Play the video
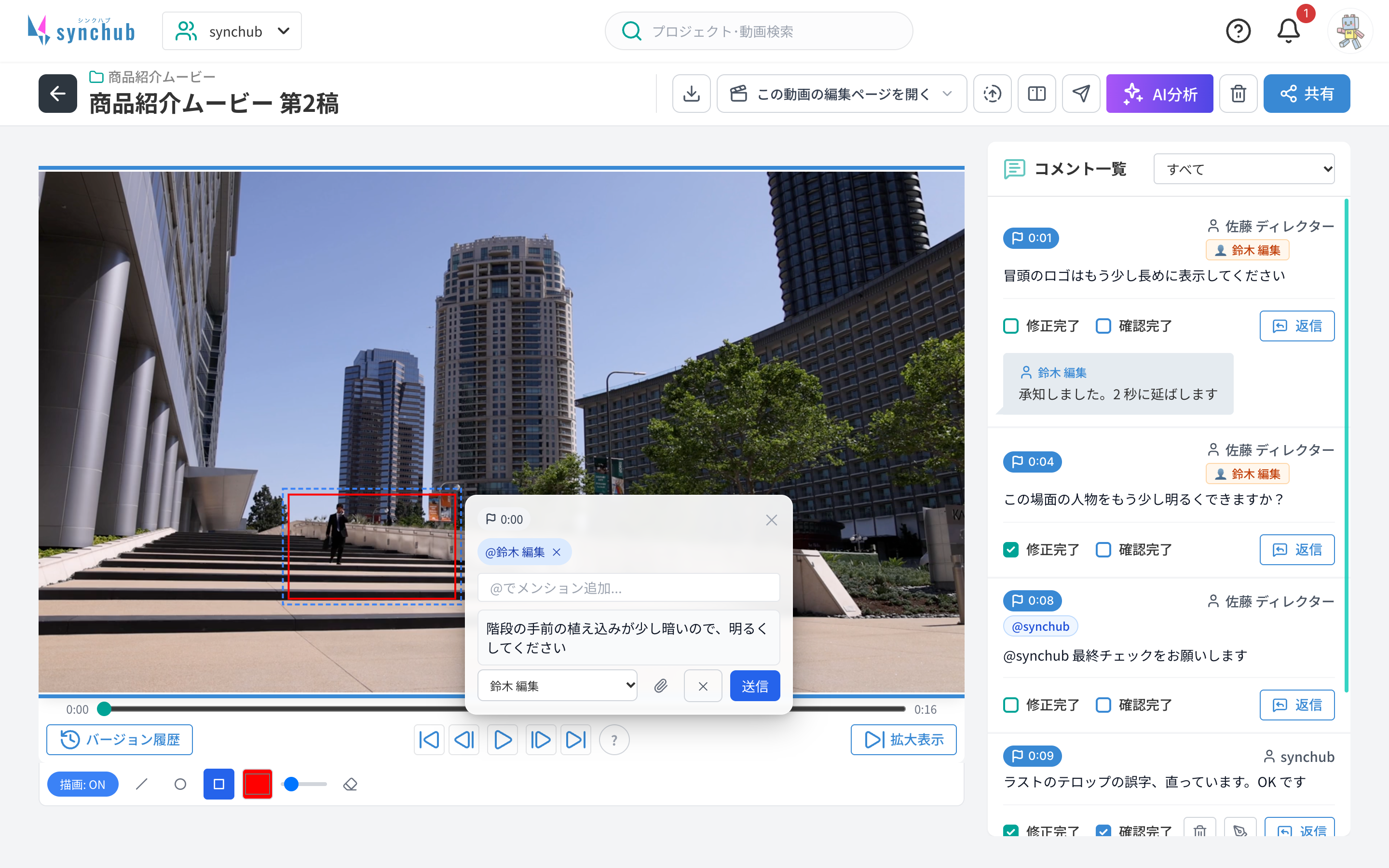The image size is (1389, 868). click(502, 740)
